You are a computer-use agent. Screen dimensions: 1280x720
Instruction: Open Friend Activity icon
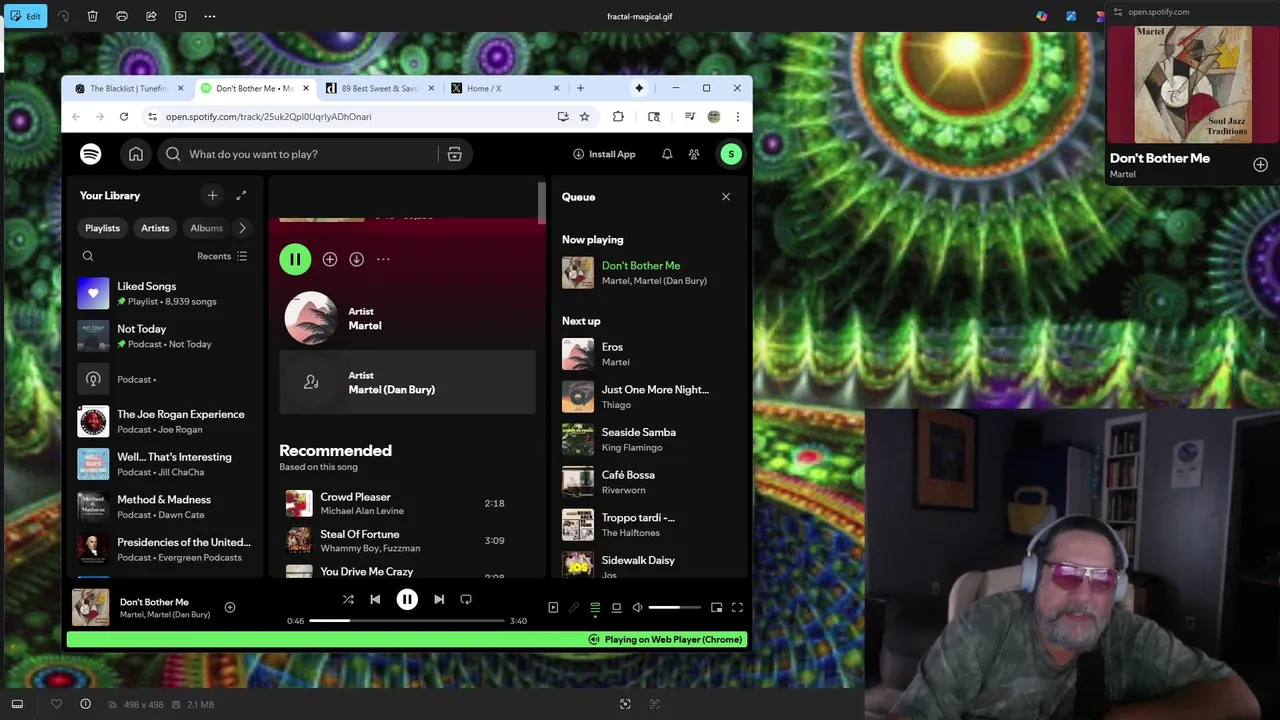click(x=694, y=154)
